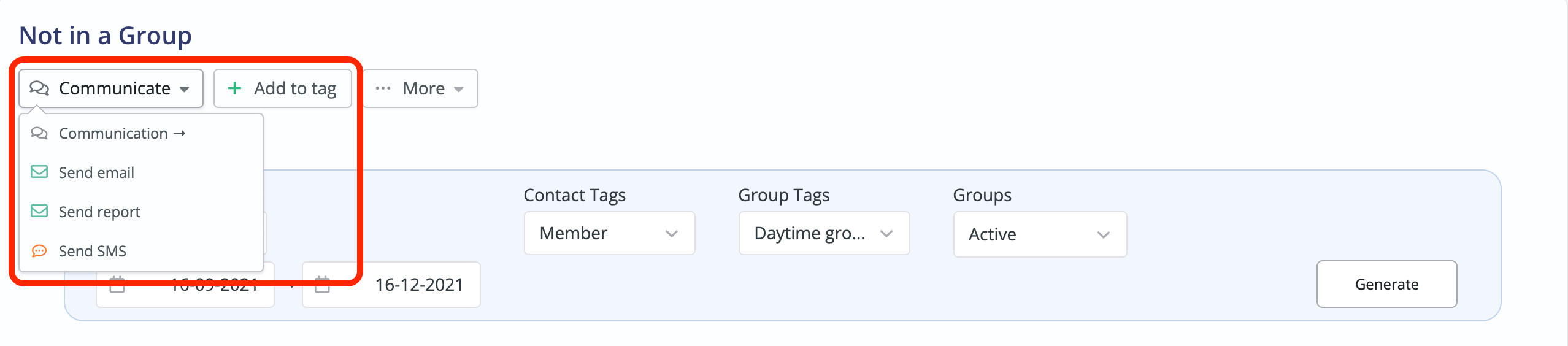
Task: Click the speech bubbles icon on Communicate
Action: 39,88
